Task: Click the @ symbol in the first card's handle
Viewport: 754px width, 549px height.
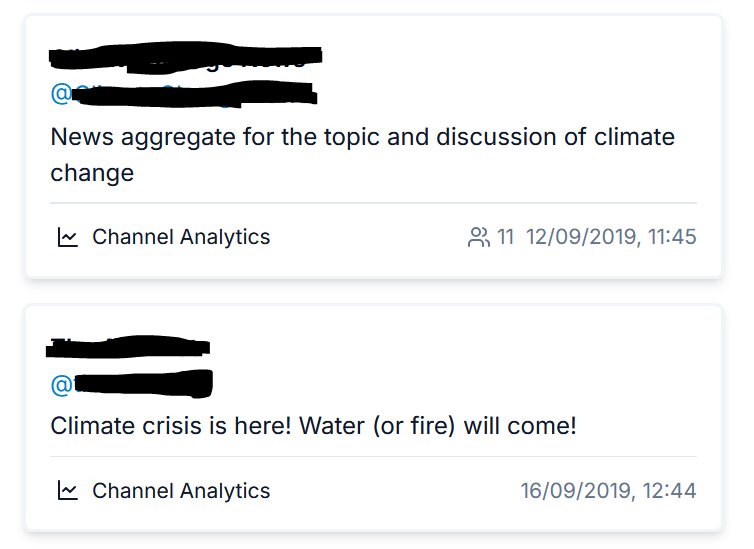Action: (60, 94)
